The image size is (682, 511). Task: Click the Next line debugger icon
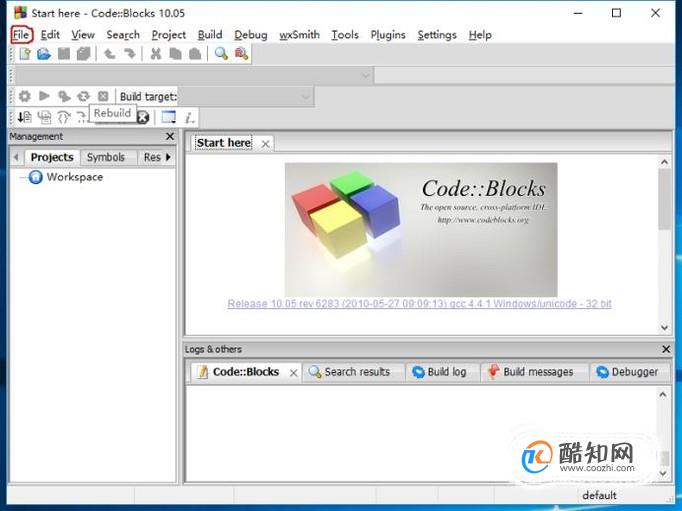(x=44, y=117)
